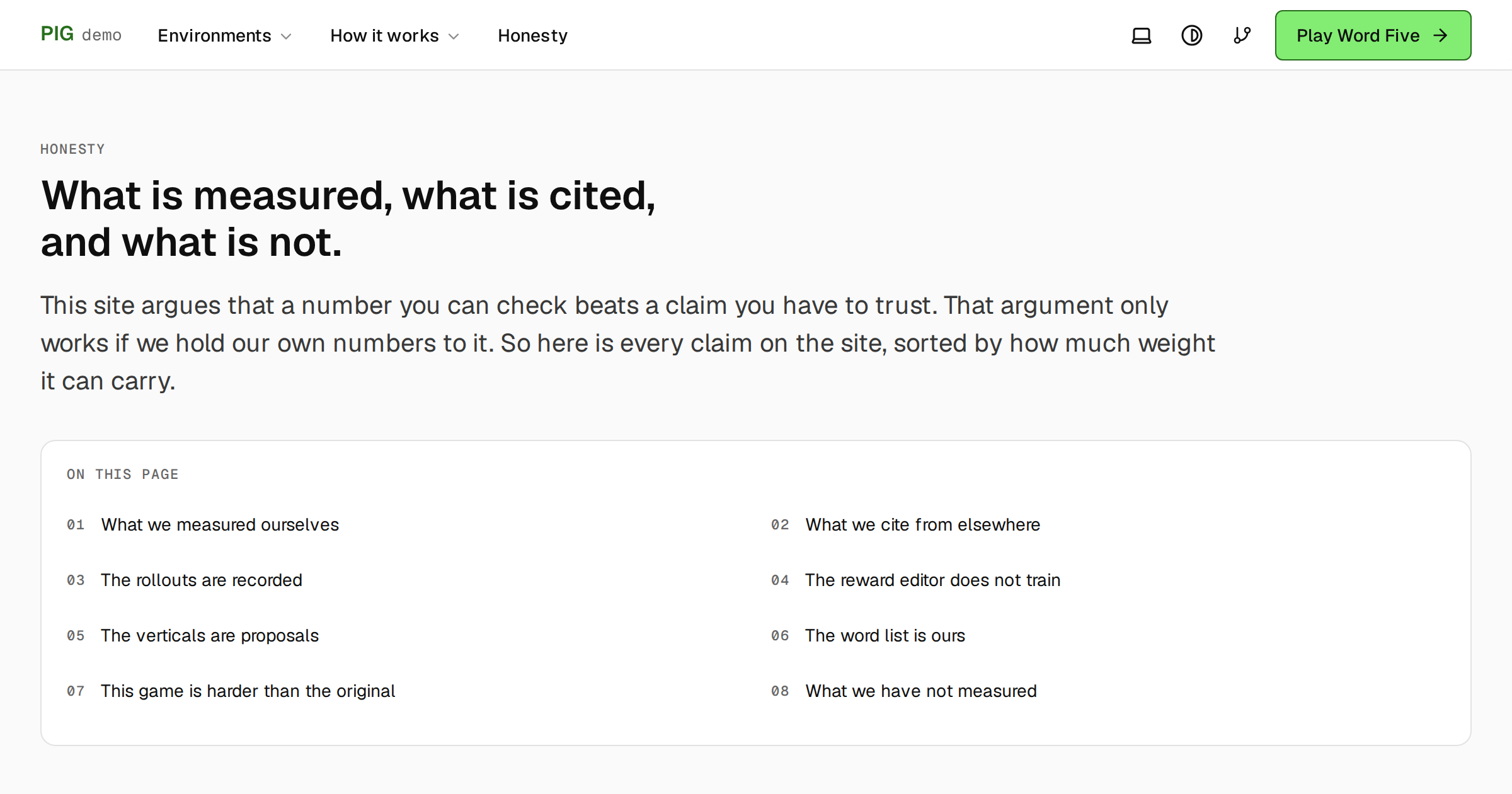This screenshot has height=794, width=1512.
Task: Click the 01 section number marker
Action: click(x=76, y=524)
